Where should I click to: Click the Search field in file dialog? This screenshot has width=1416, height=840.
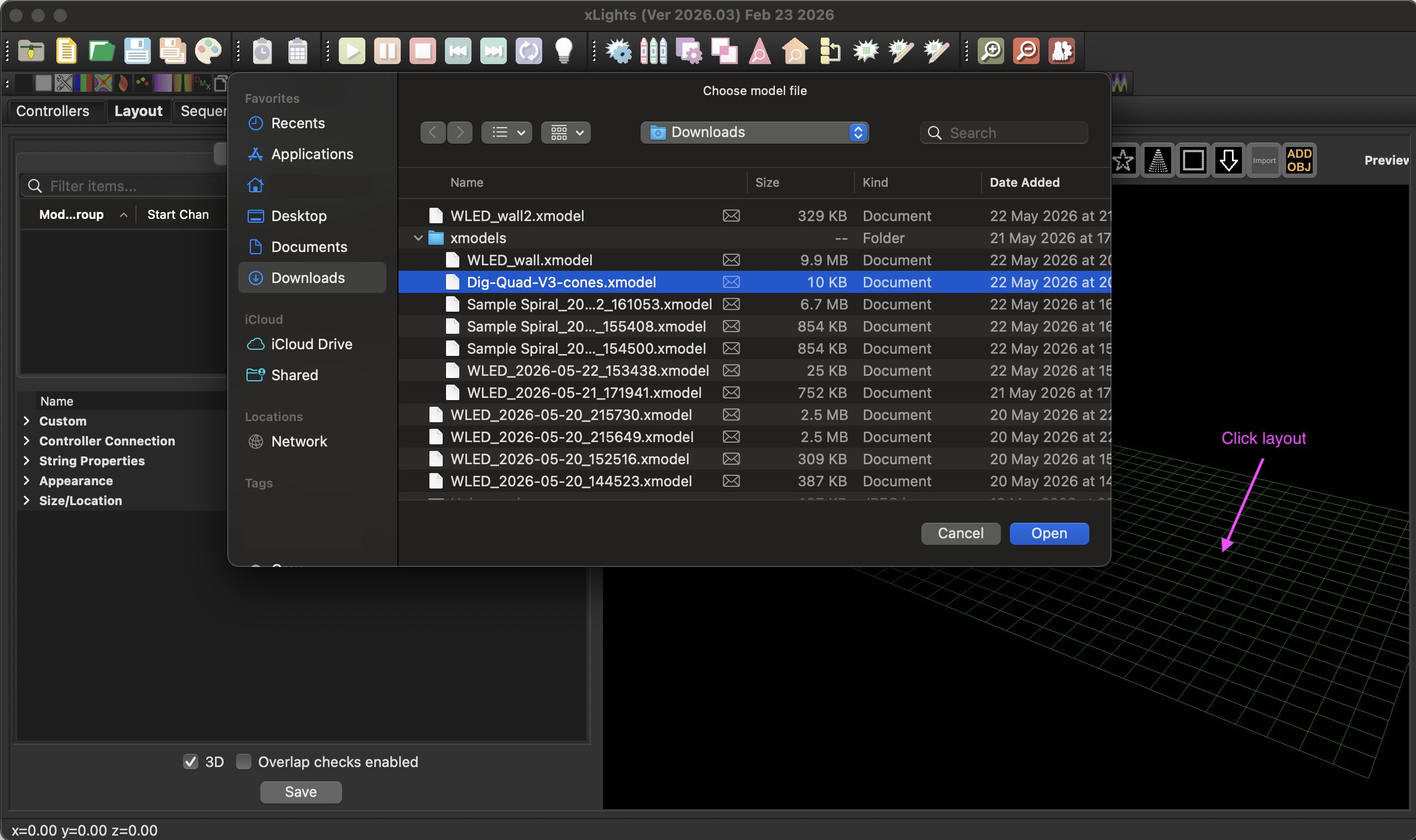1004,133
